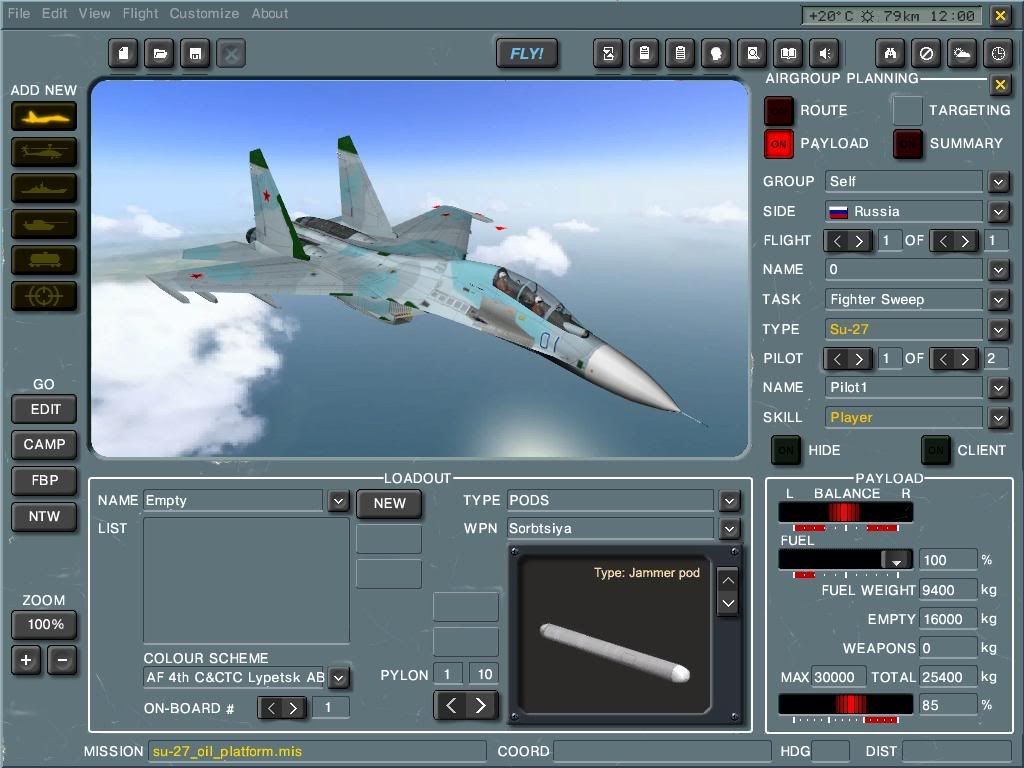Add a new ship unit

44,188
